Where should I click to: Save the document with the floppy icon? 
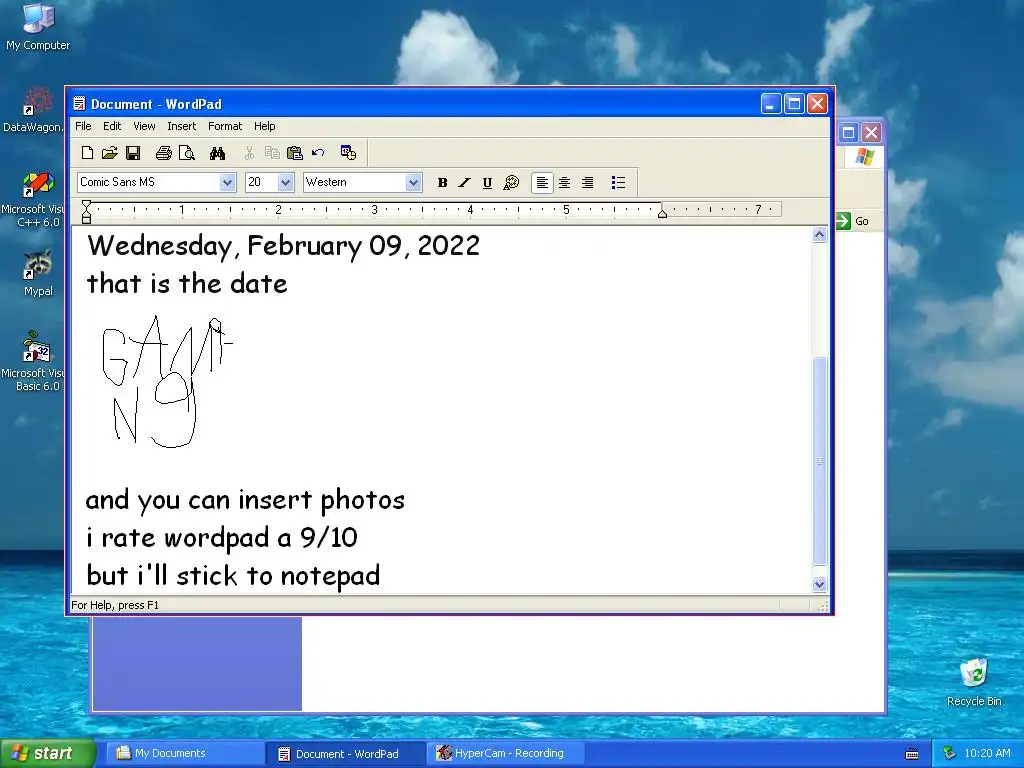click(133, 153)
